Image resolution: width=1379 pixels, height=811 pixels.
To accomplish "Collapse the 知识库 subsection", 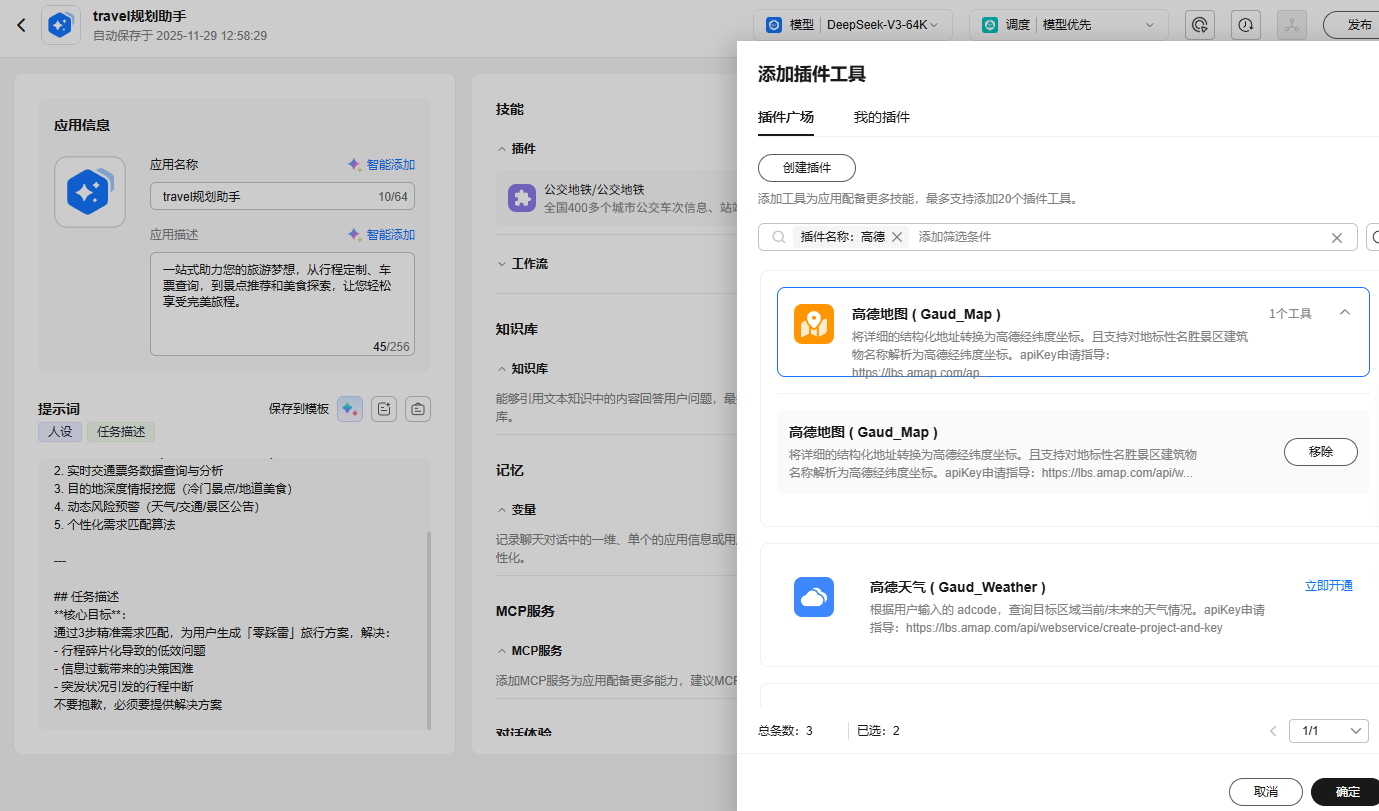I will [502, 369].
